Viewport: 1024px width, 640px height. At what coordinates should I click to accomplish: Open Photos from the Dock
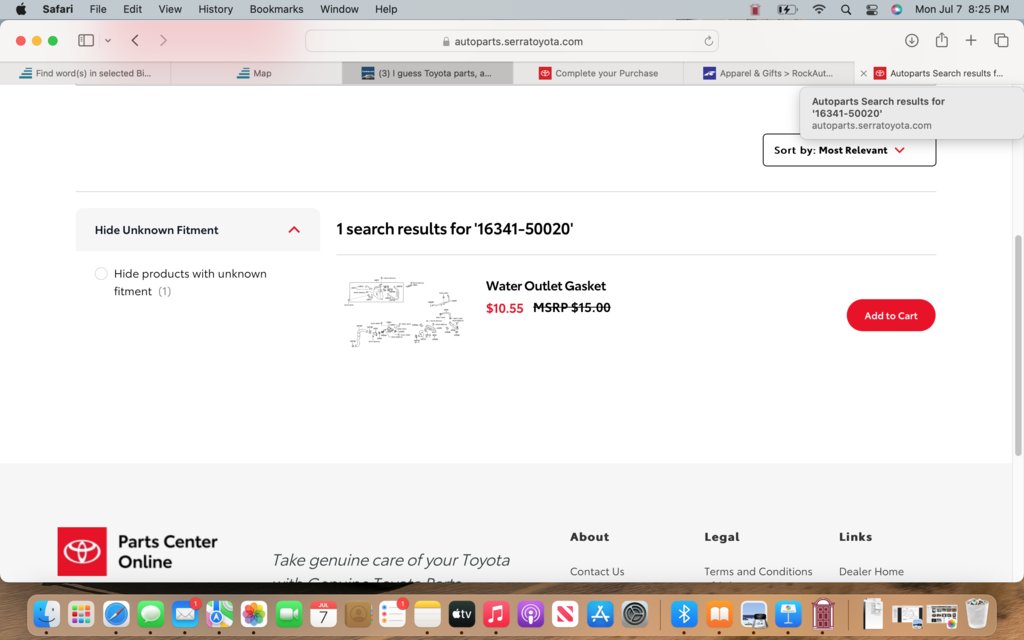[254, 614]
